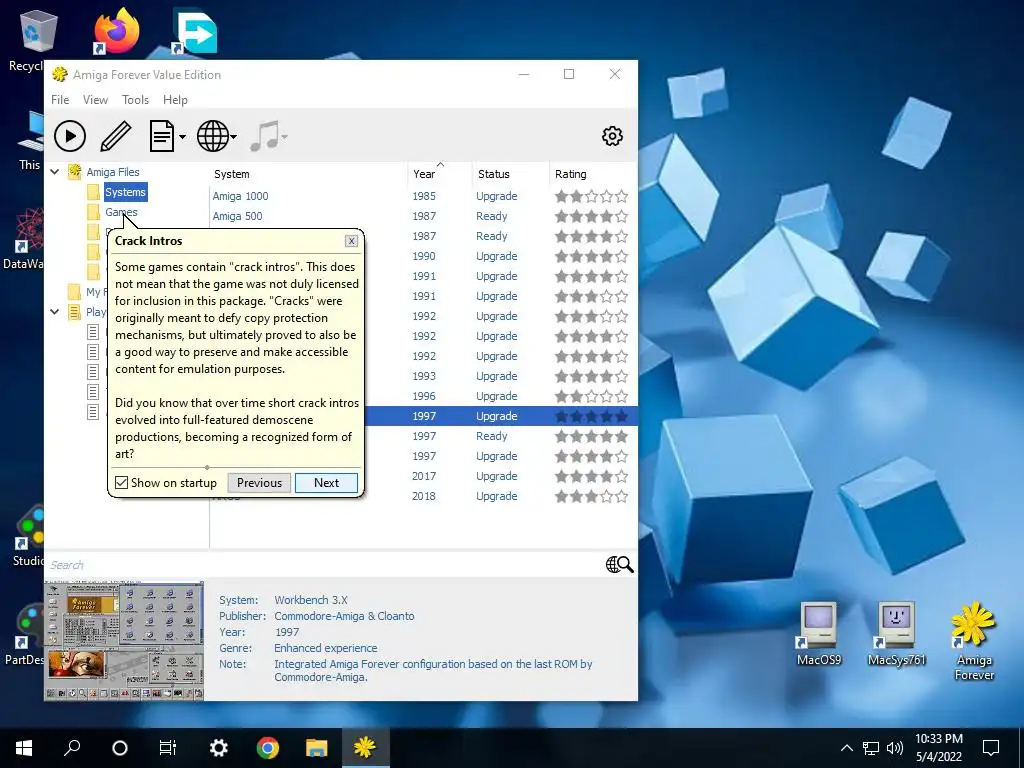The height and width of the screenshot is (768, 1024).
Task: Click the 1996 year cell
Action: (424, 396)
